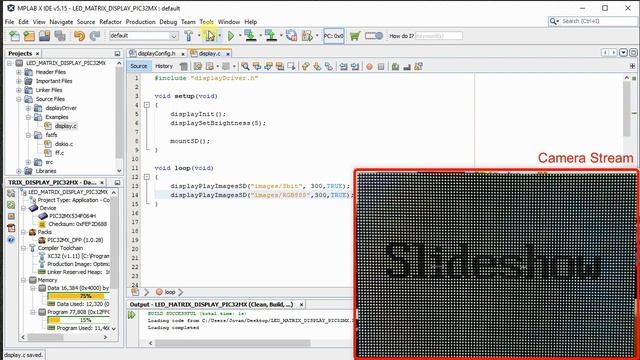The height and width of the screenshot is (360, 640).
Task: Click the Undo arrow icon
Action: pos(79,36)
